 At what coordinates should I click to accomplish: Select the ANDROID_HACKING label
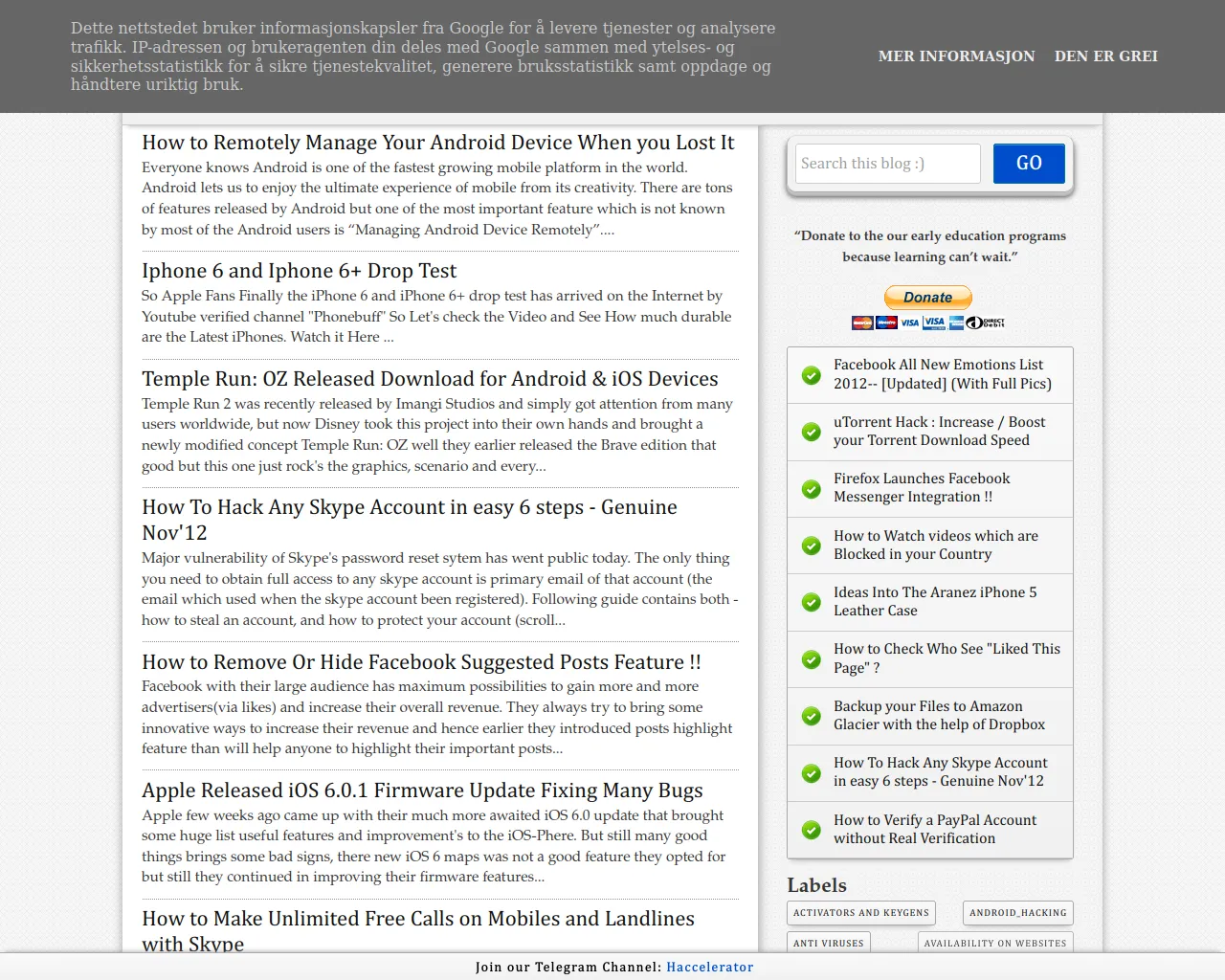pyautogui.click(x=1018, y=913)
